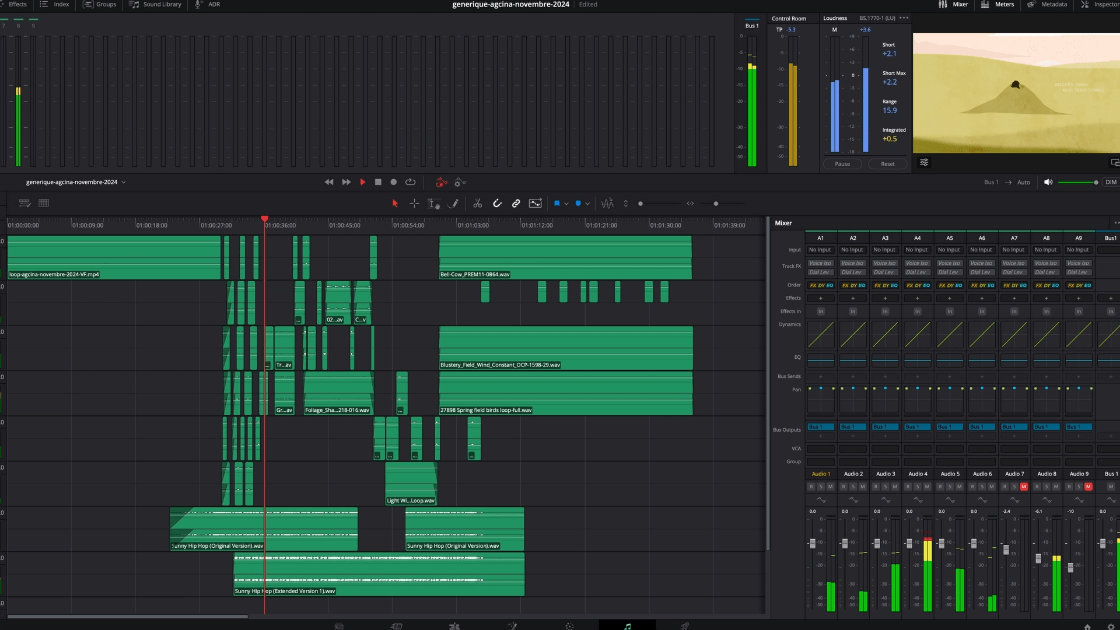The width and height of the screenshot is (1120, 630).
Task: Toggle the Meters panel button
Action: click(998, 4)
